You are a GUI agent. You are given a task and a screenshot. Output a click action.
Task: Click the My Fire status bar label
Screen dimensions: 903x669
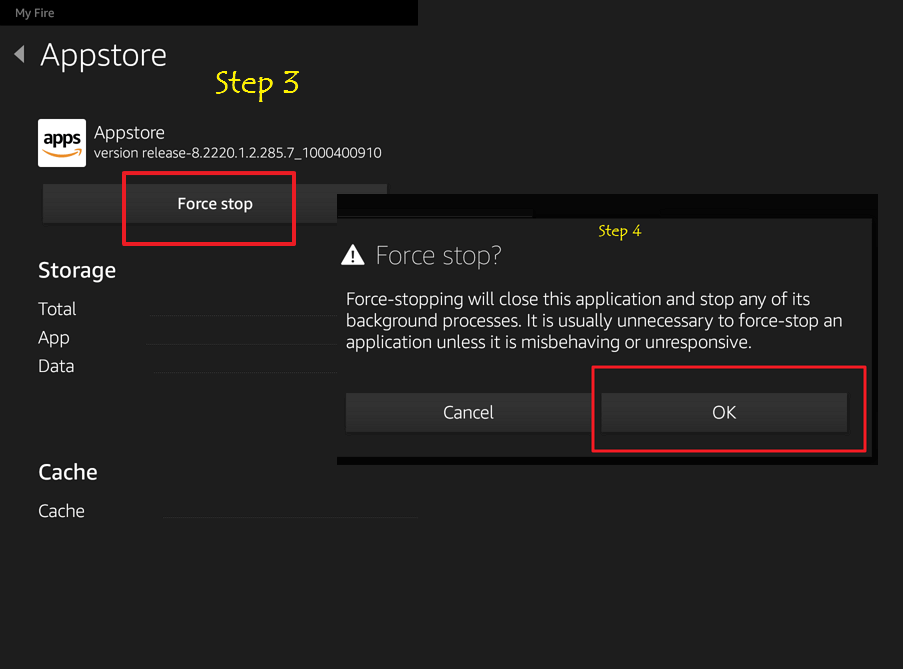point(35,13)
